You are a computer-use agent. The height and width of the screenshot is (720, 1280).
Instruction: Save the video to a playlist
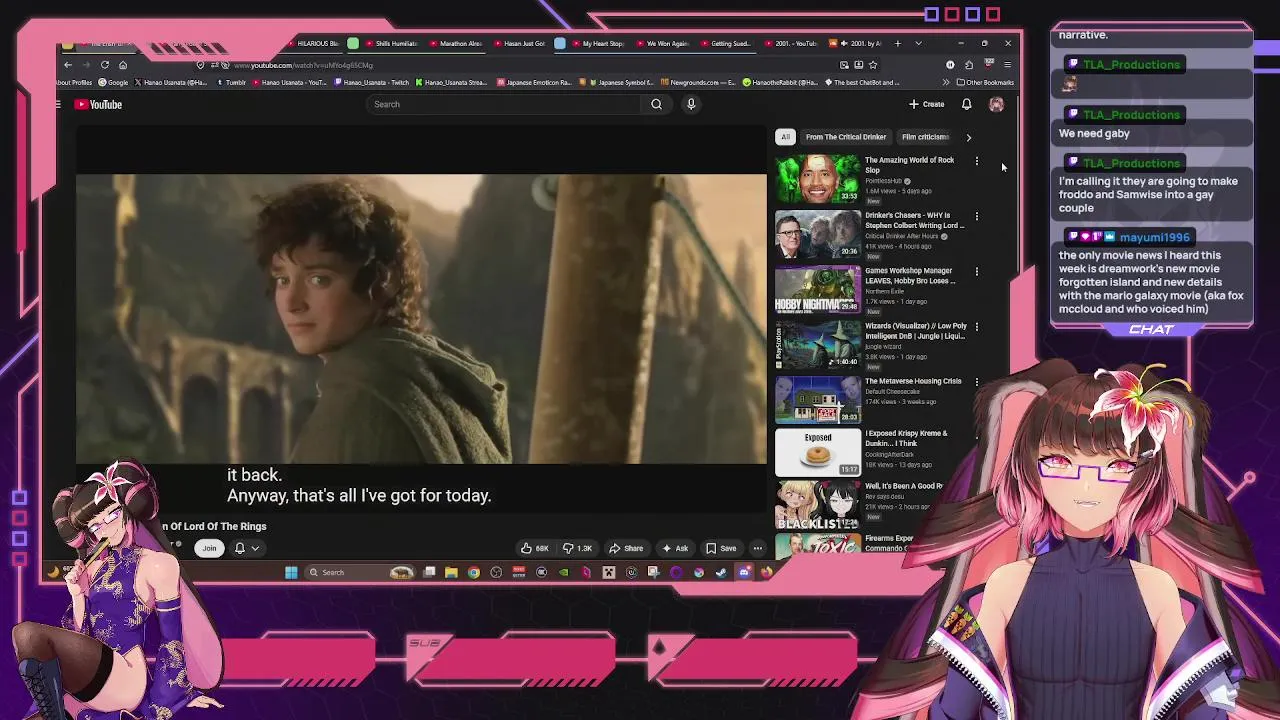pos(721,548)
